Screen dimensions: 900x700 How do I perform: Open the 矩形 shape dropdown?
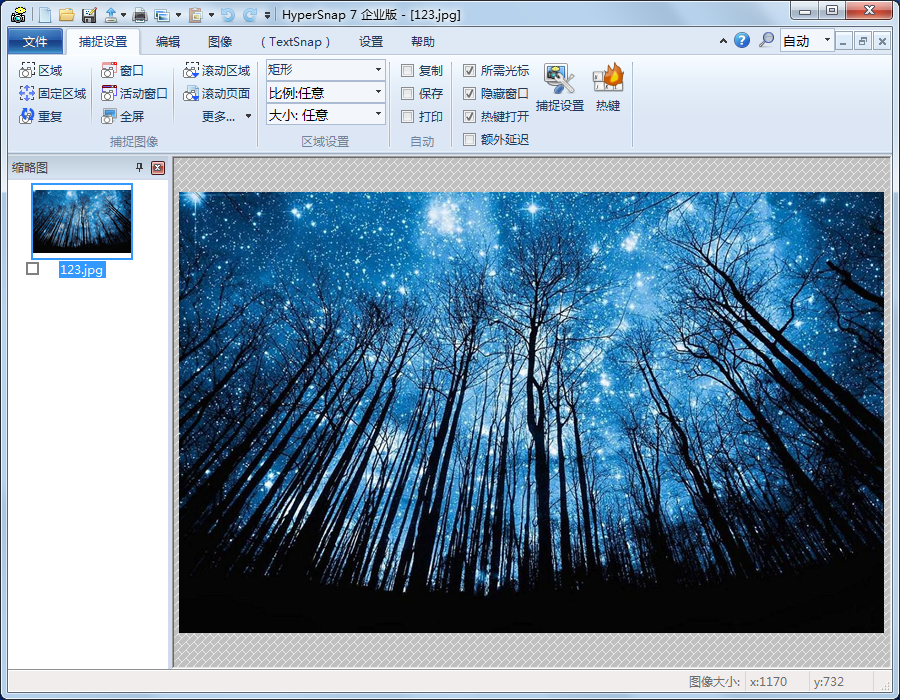coord(326,70)
